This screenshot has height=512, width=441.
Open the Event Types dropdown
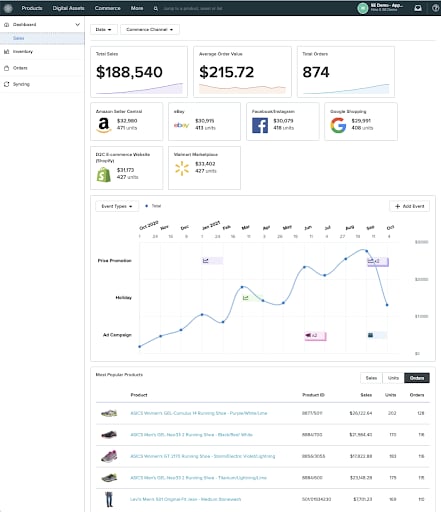pos(117,206)
